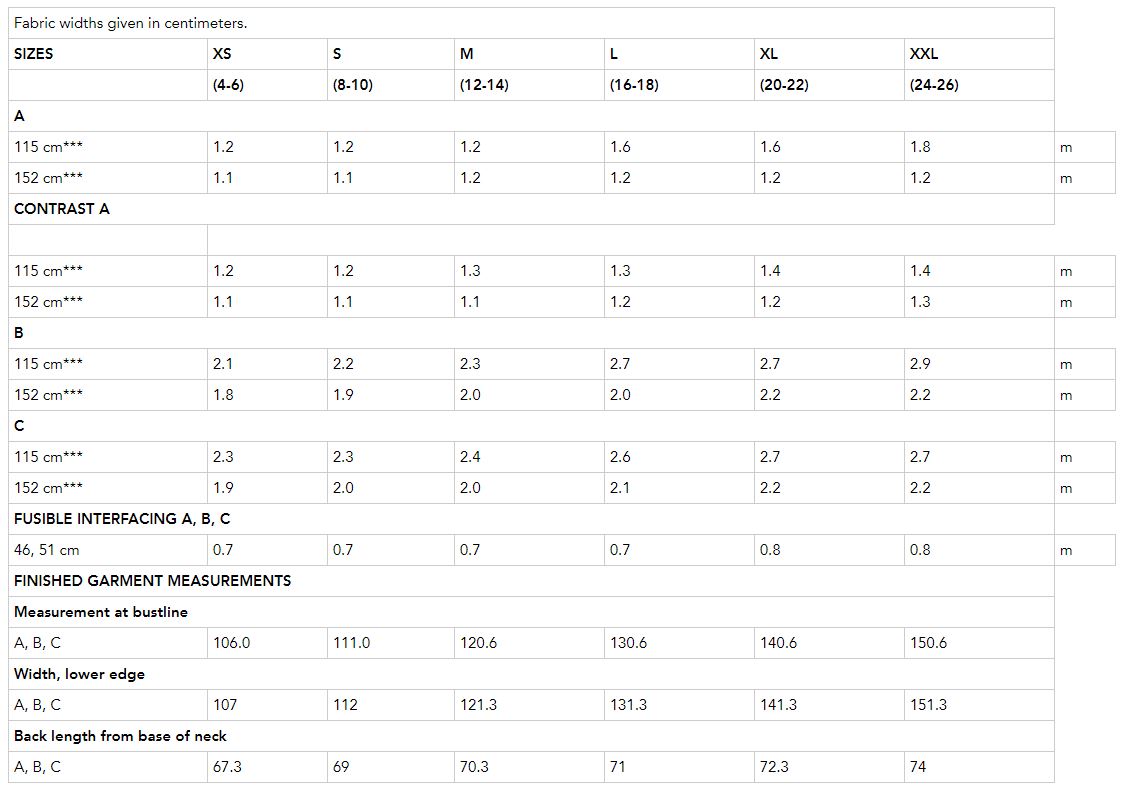The width and height of the screenshot is (1125, 802).
Task: Click the Width, lower edge label
Action: pyautogui.click(x=79, y=674)
